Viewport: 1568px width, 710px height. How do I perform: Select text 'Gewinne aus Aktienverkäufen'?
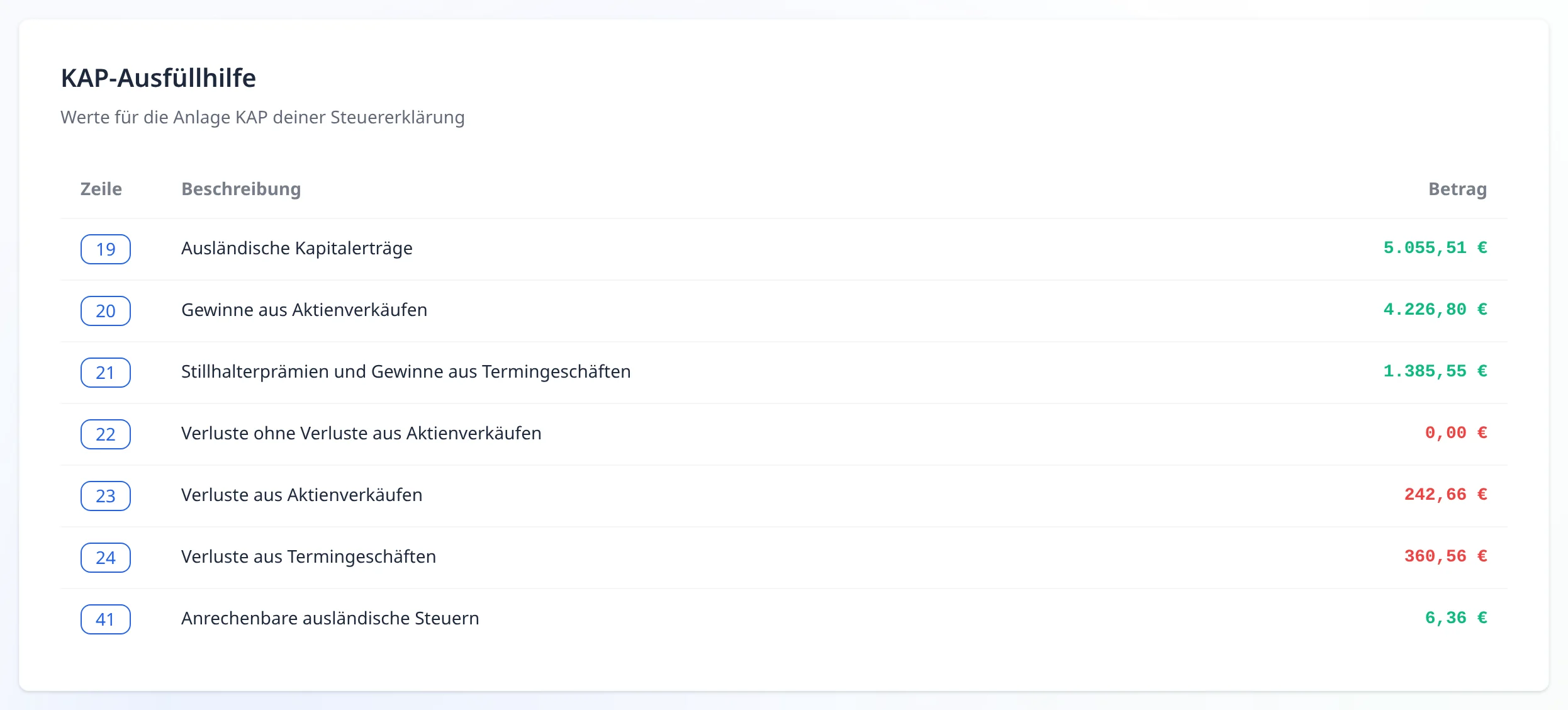(305, 310)
